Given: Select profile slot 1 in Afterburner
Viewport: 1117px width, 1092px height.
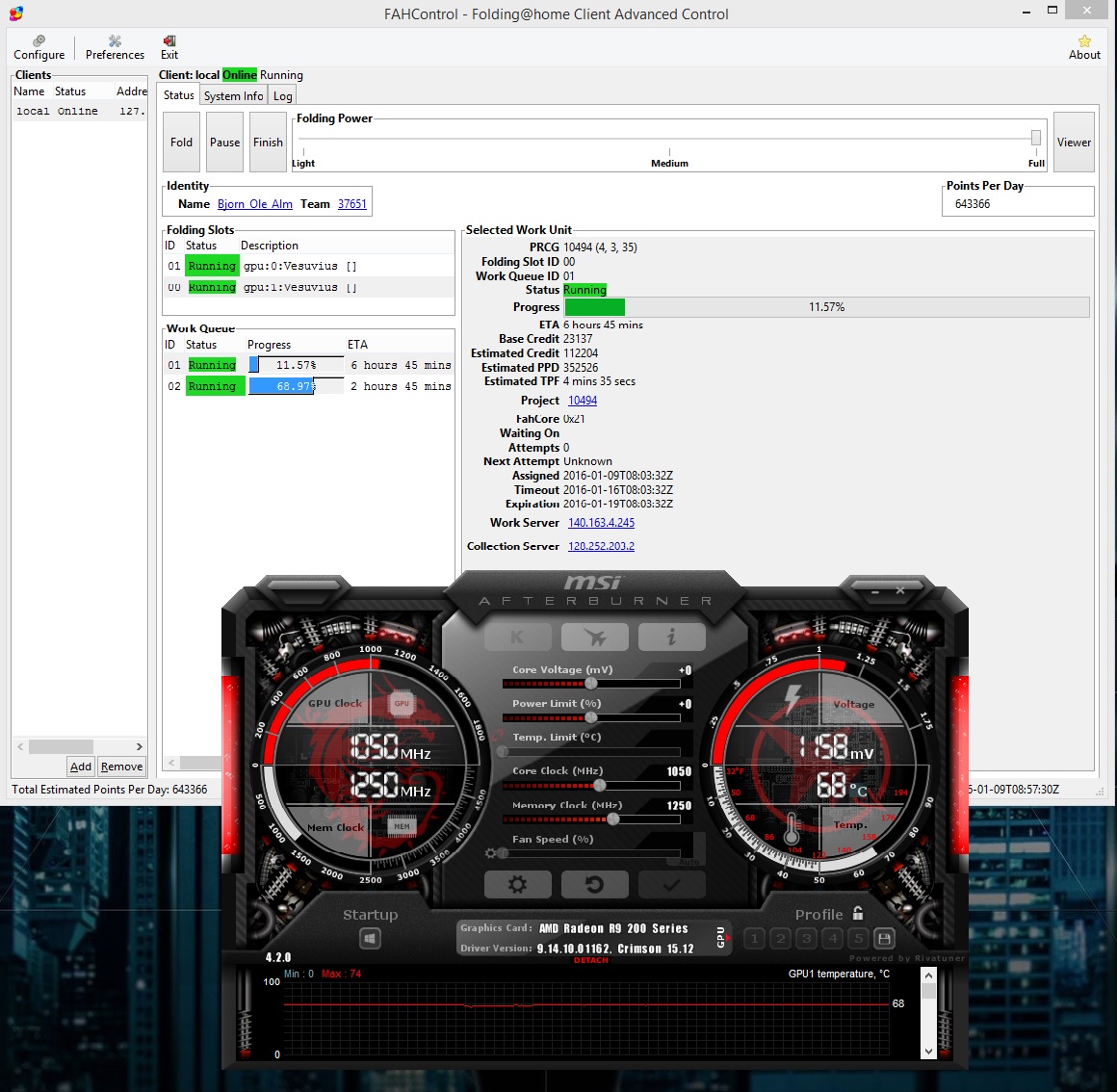Looking at the screenshot, I should [754, 939].
